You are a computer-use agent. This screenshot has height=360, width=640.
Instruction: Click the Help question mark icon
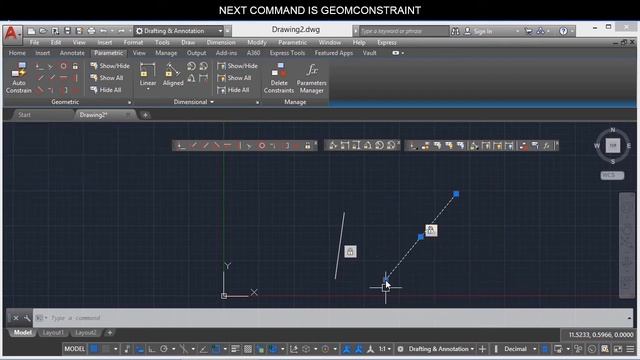pyautogui.click(x=563, y=31)
